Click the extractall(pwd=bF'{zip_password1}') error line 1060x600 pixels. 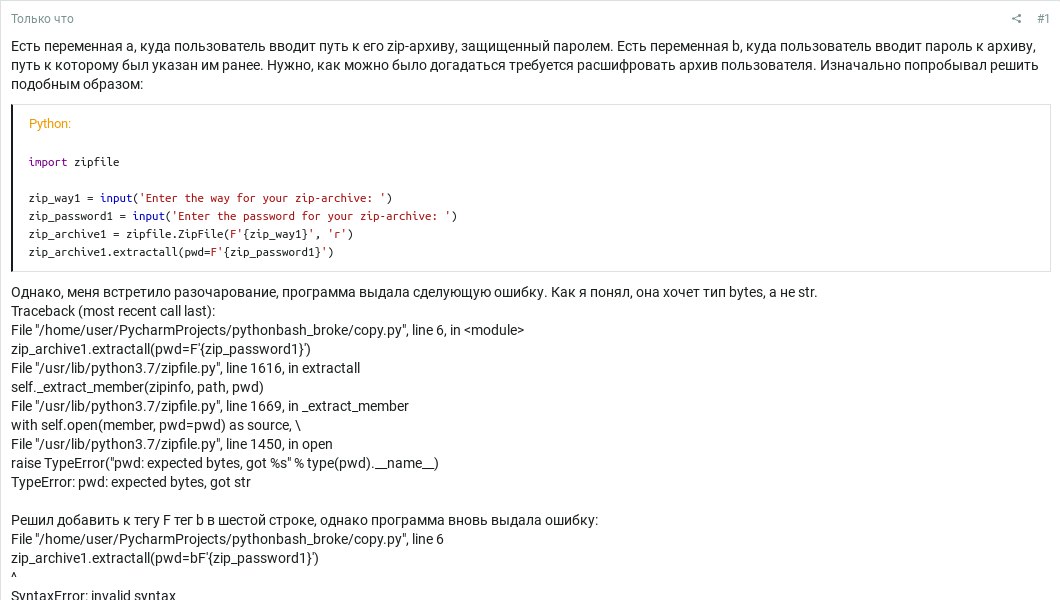pyautogui.click(x=165, y=558)
